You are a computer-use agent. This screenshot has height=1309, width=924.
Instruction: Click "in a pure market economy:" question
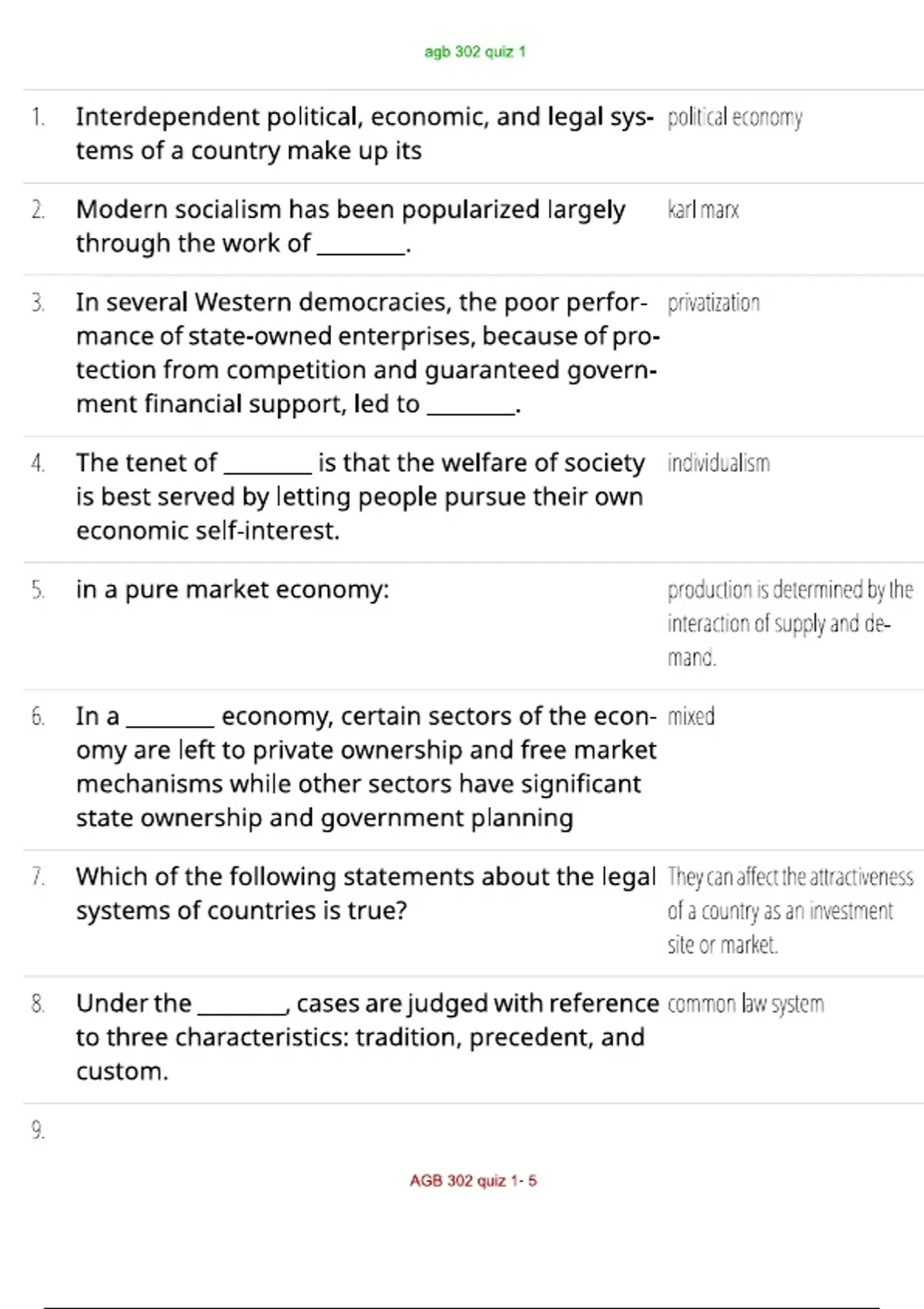pyautogui.click(x=233, y=590)
